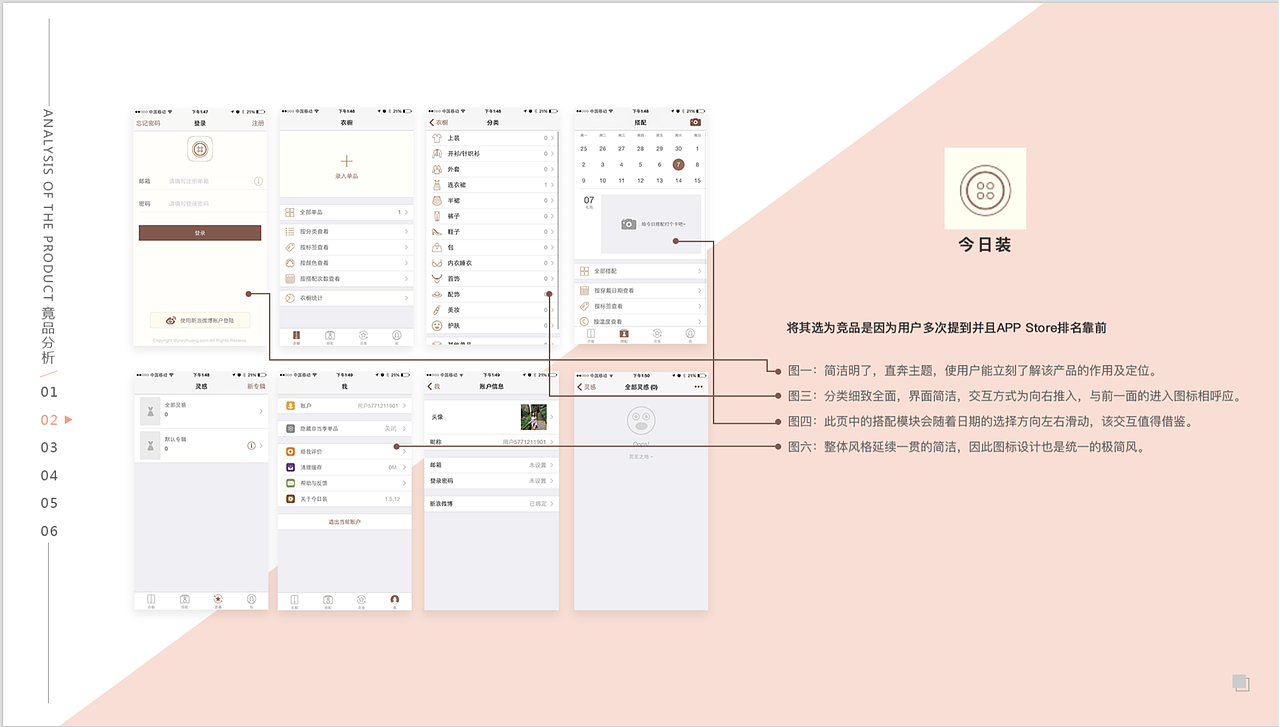
Task: Tap the 给我评价 icon in settings
Action: click(x=290, y=451)
